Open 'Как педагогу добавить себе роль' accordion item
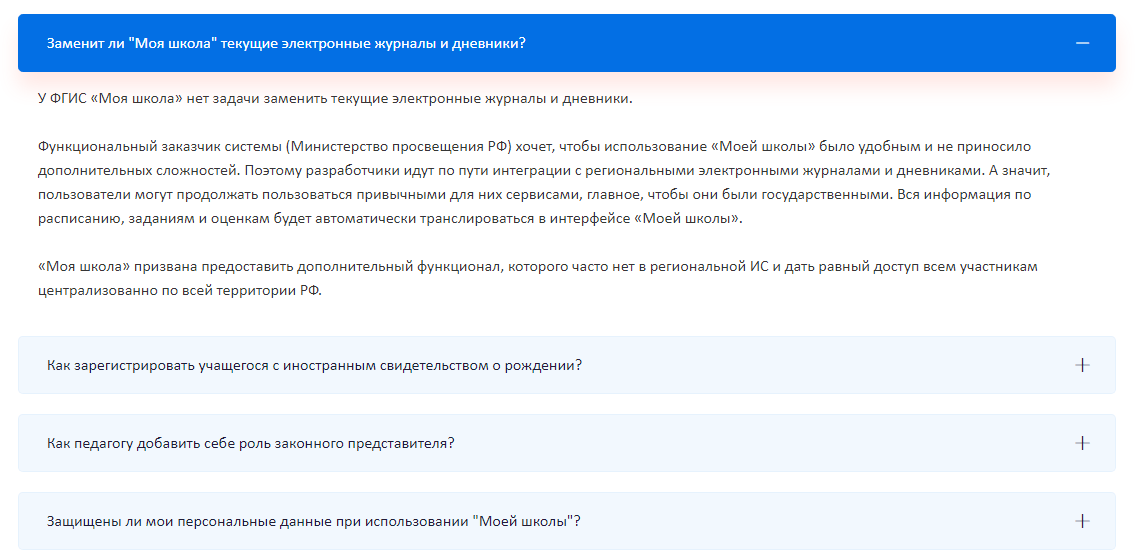 (567, 443)
